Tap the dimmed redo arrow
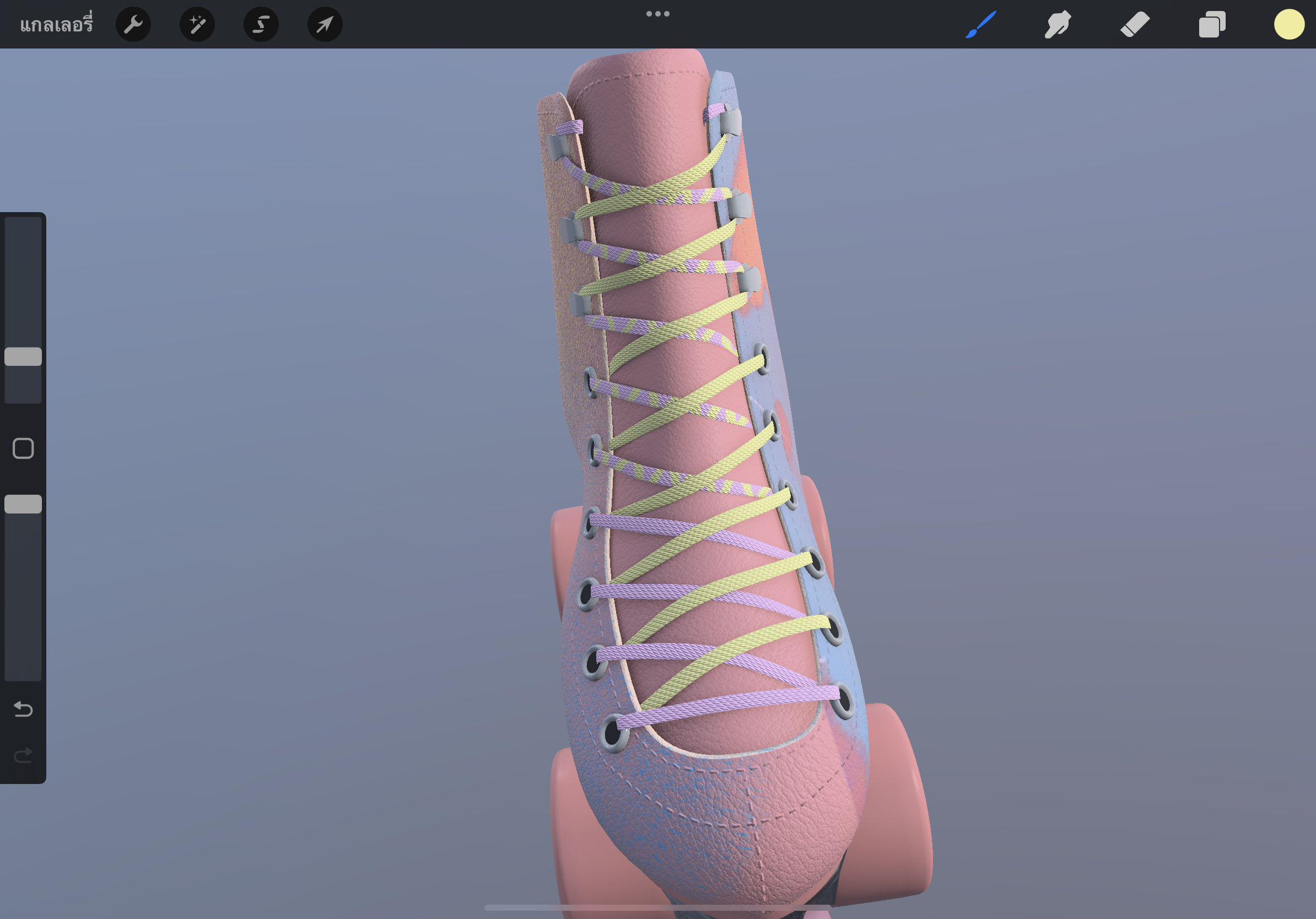The image size is (1316, 919). 23,756
